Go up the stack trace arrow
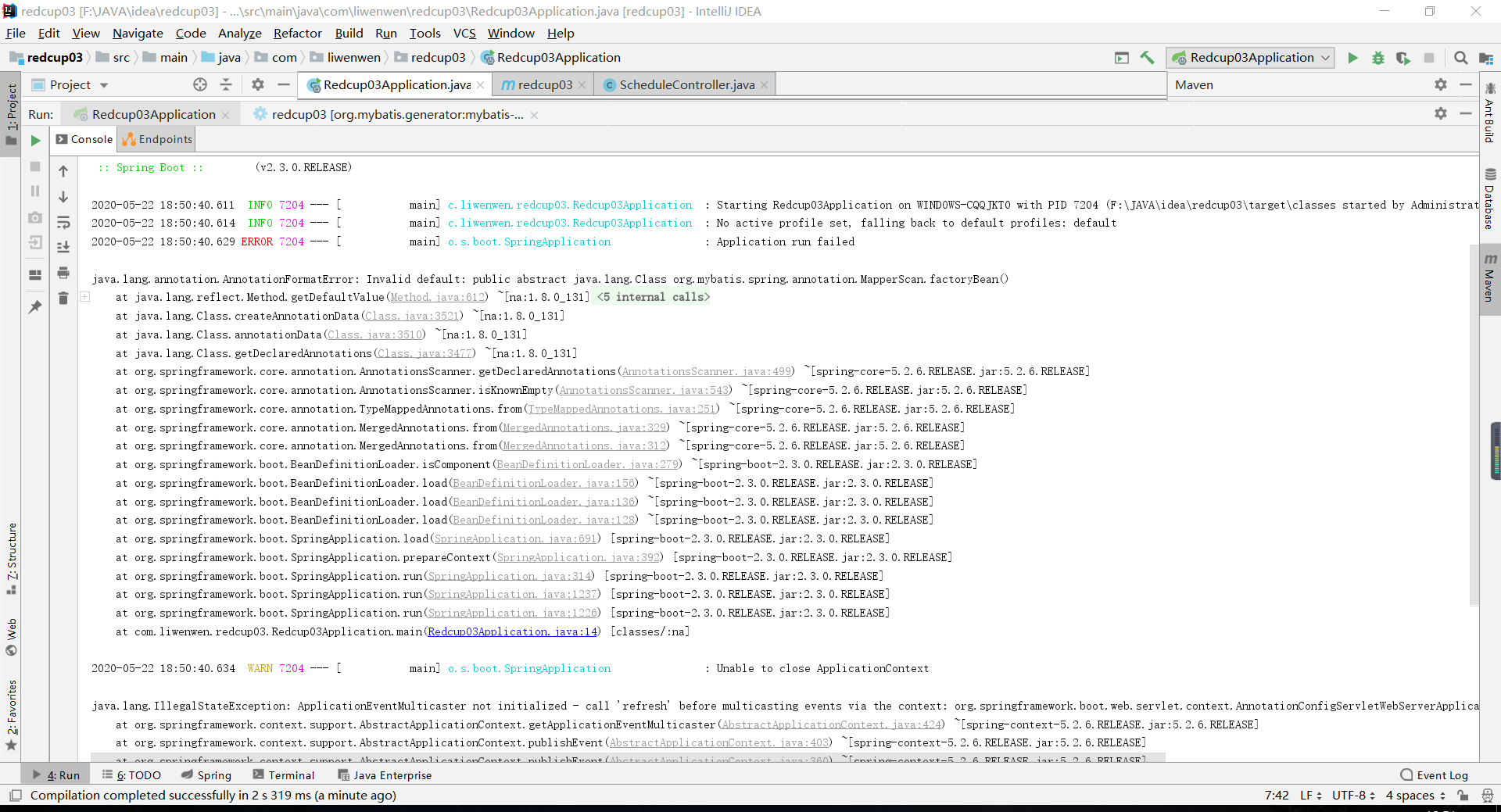 point(63,171)
